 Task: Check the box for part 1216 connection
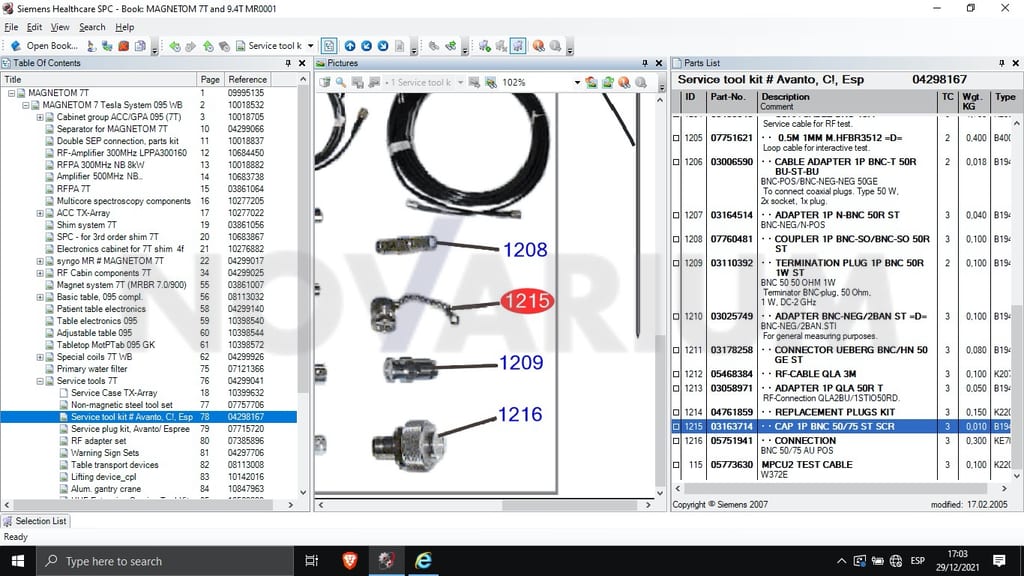(x=676, y=441)
